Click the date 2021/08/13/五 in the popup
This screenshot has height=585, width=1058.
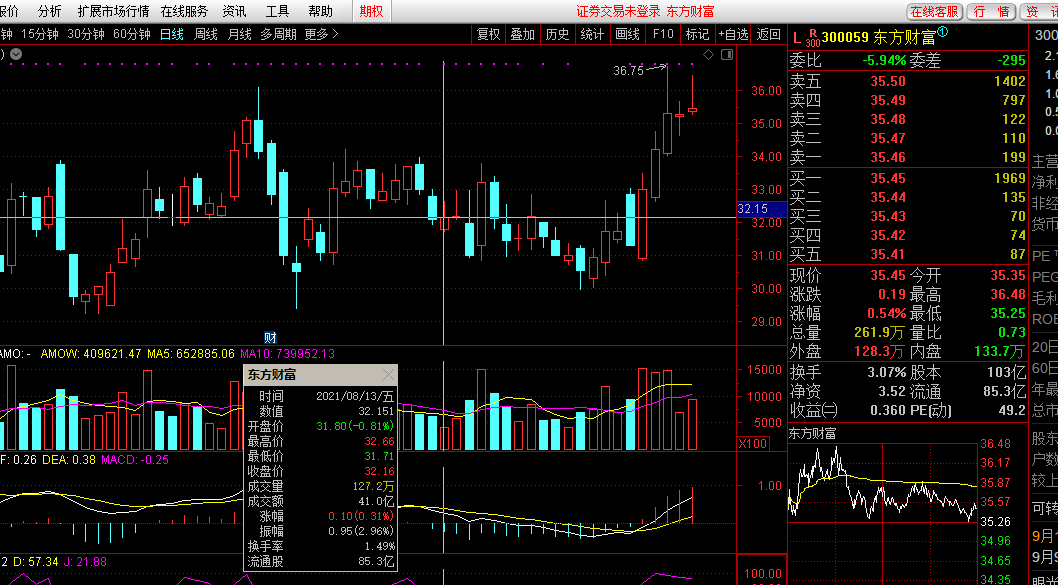tap(355, 395)
